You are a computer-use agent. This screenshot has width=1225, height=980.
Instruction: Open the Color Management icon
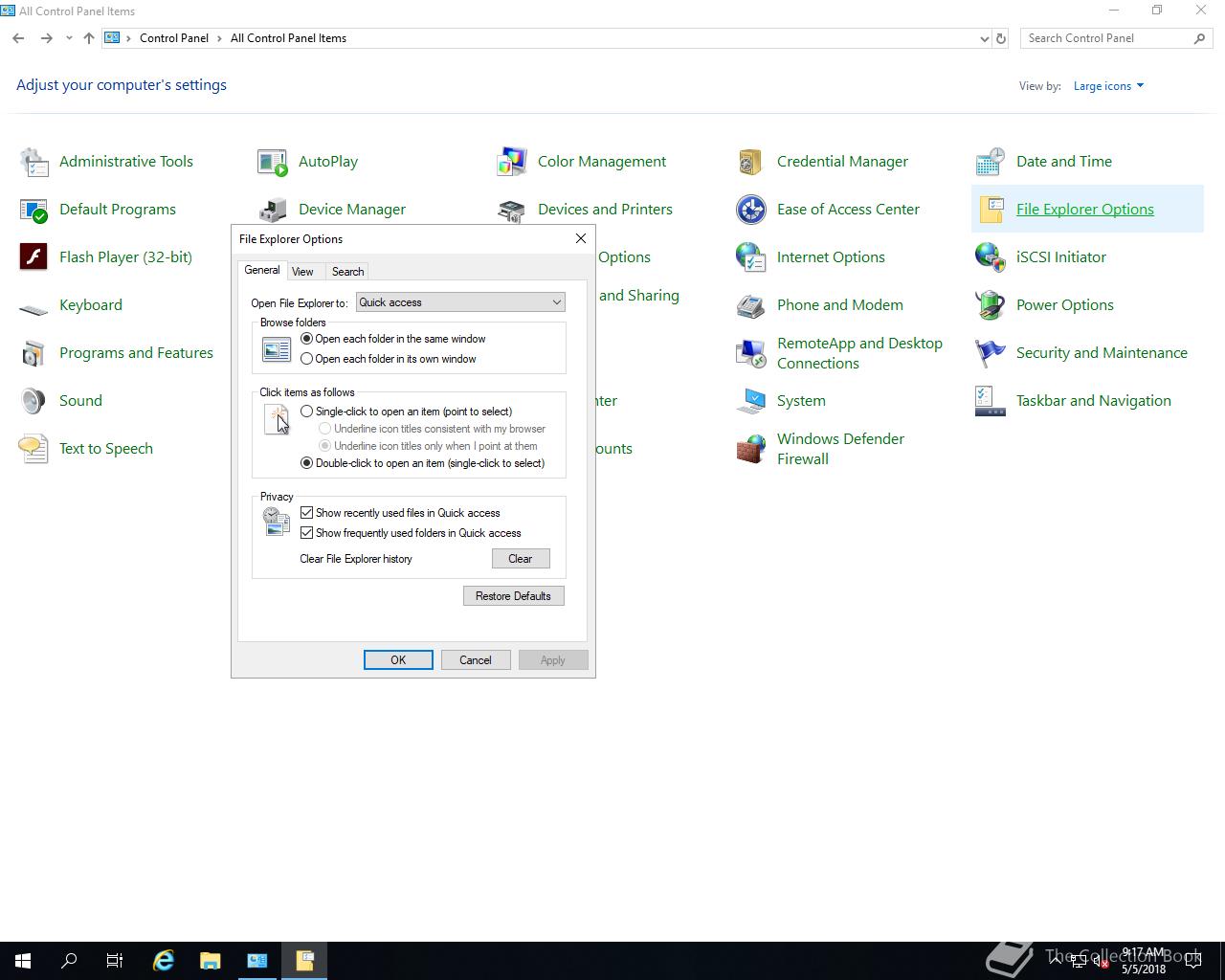pos(512,162)
